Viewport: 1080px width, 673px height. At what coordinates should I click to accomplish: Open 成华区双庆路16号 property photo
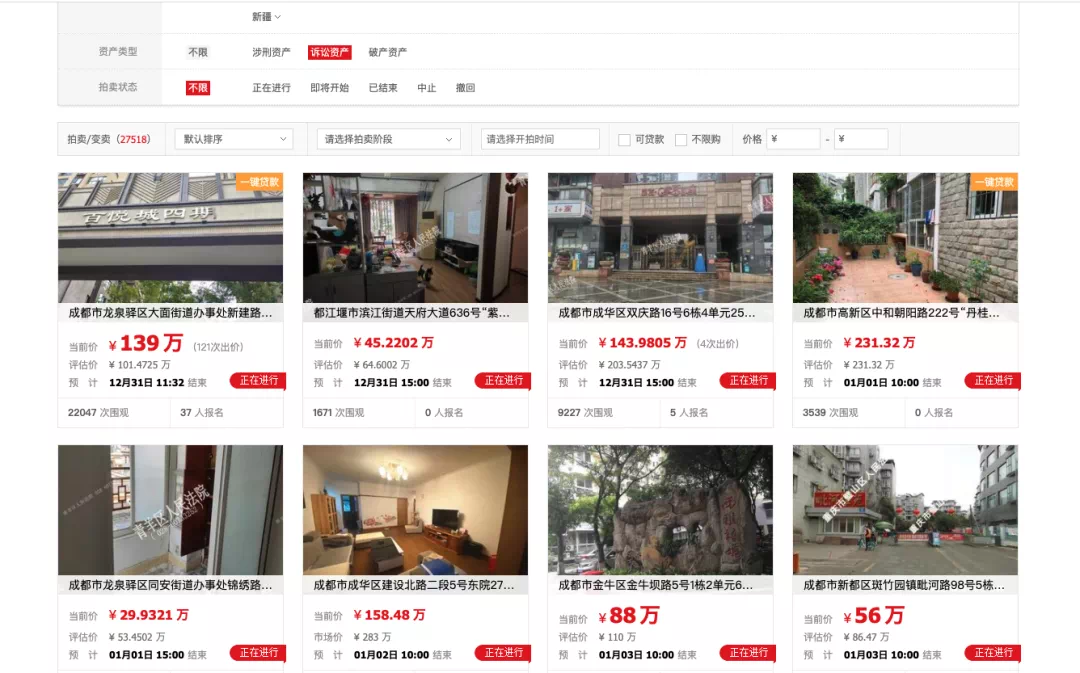pos(660,238)
